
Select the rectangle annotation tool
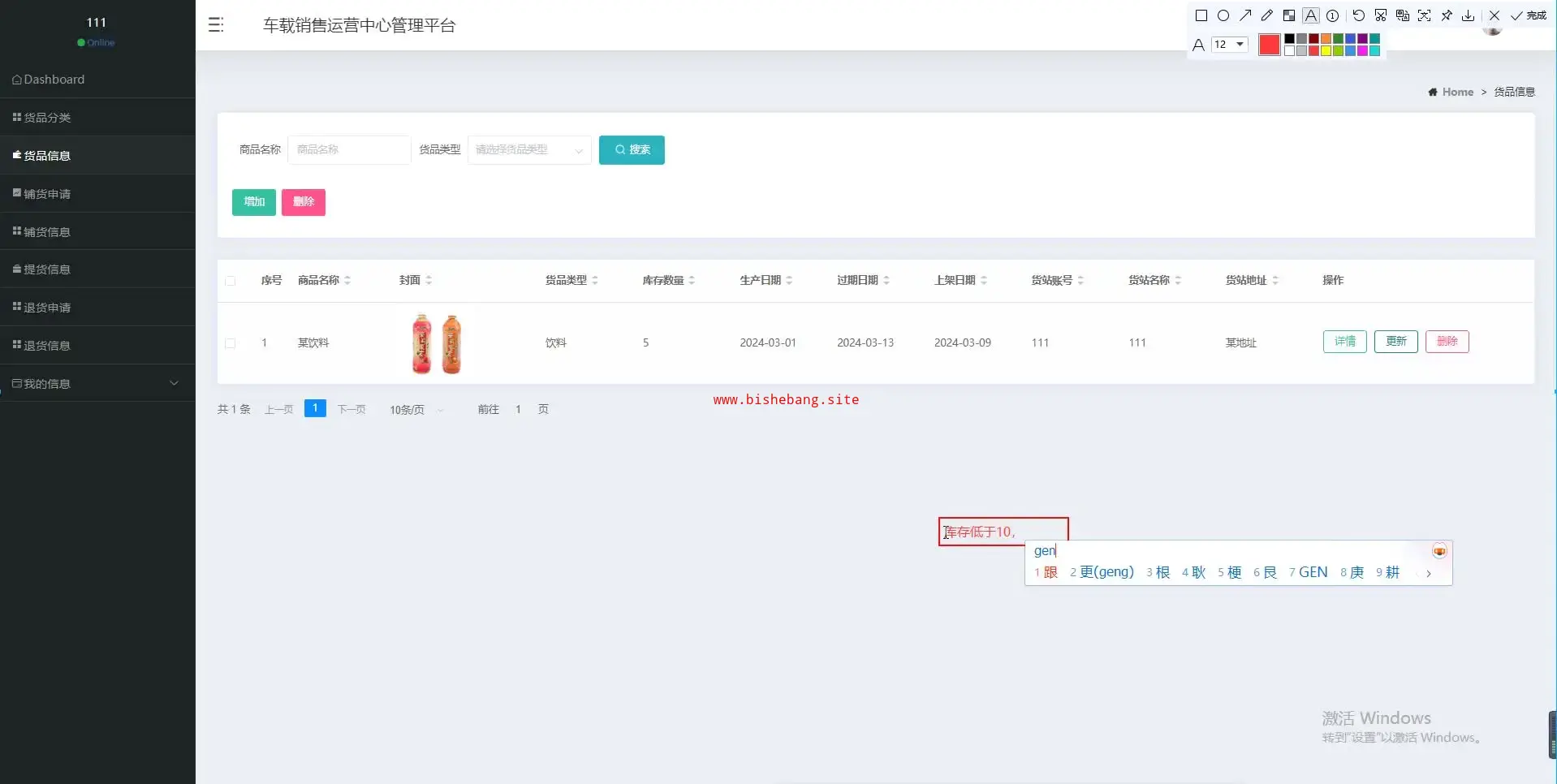1201,15
